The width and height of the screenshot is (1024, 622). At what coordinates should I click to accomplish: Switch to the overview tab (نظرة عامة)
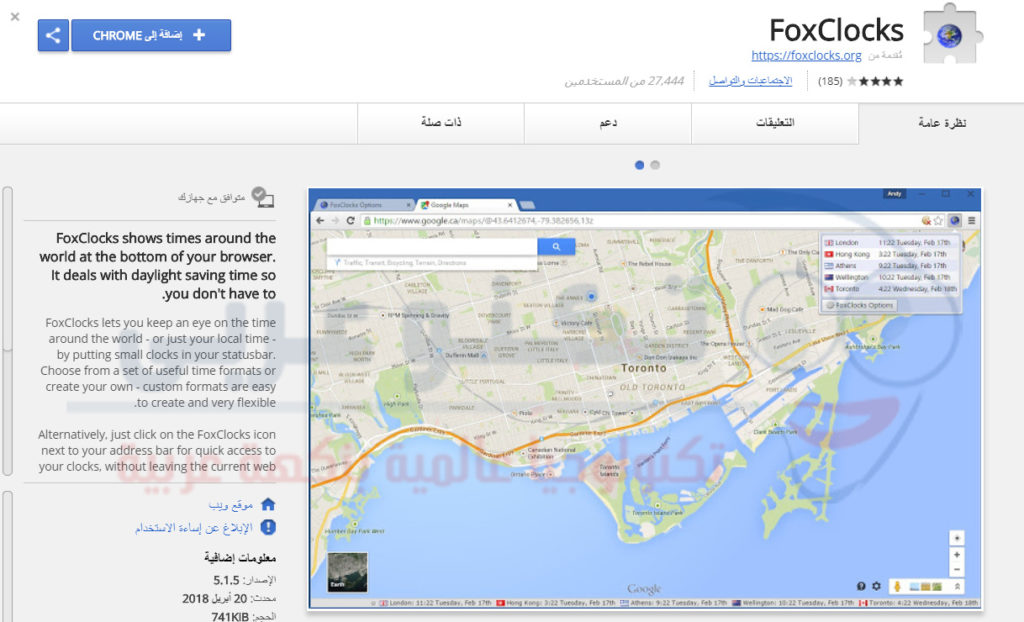(x=941, y=123)
